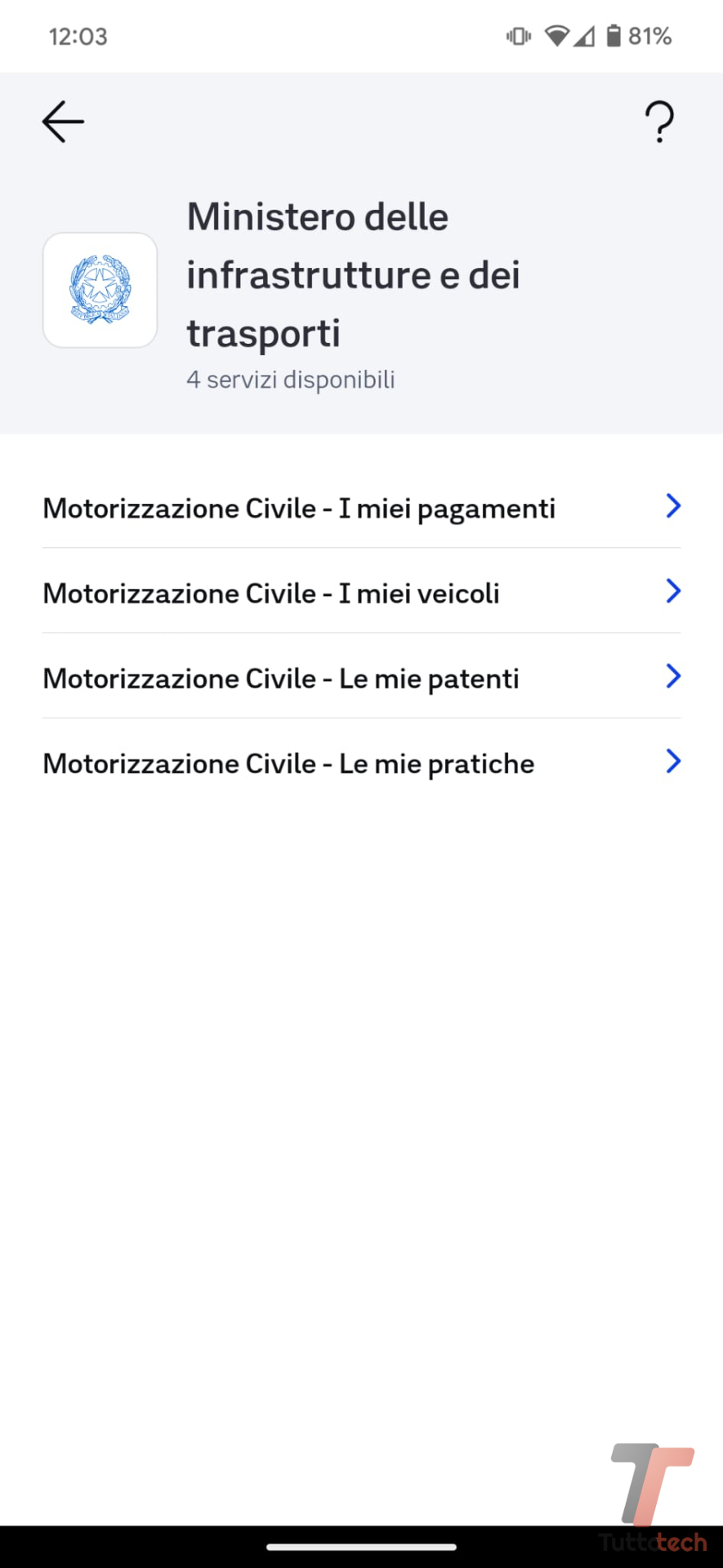Tap the Wi-Fi status icon

(556, 36)
